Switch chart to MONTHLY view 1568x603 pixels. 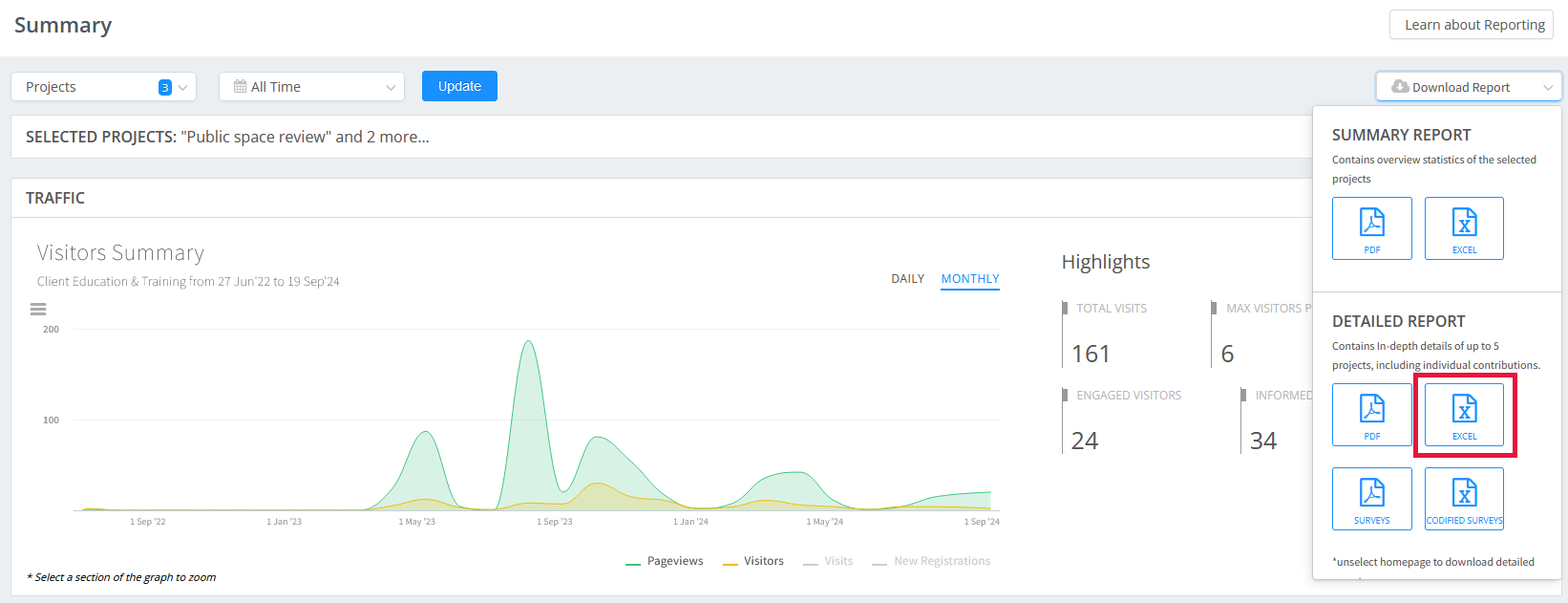tap(970, 279)
